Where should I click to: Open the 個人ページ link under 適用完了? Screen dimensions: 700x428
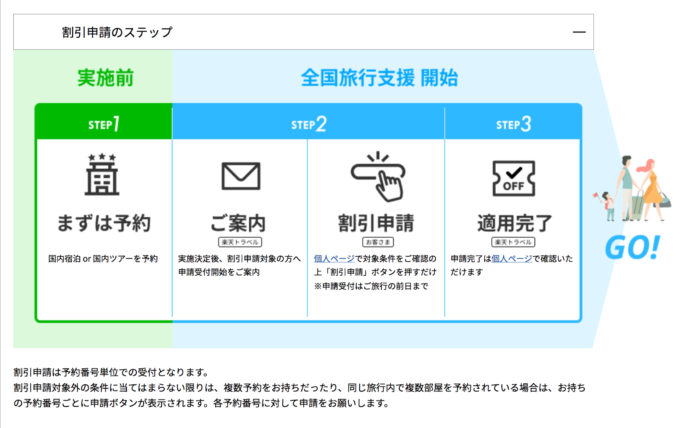(512, 258)
